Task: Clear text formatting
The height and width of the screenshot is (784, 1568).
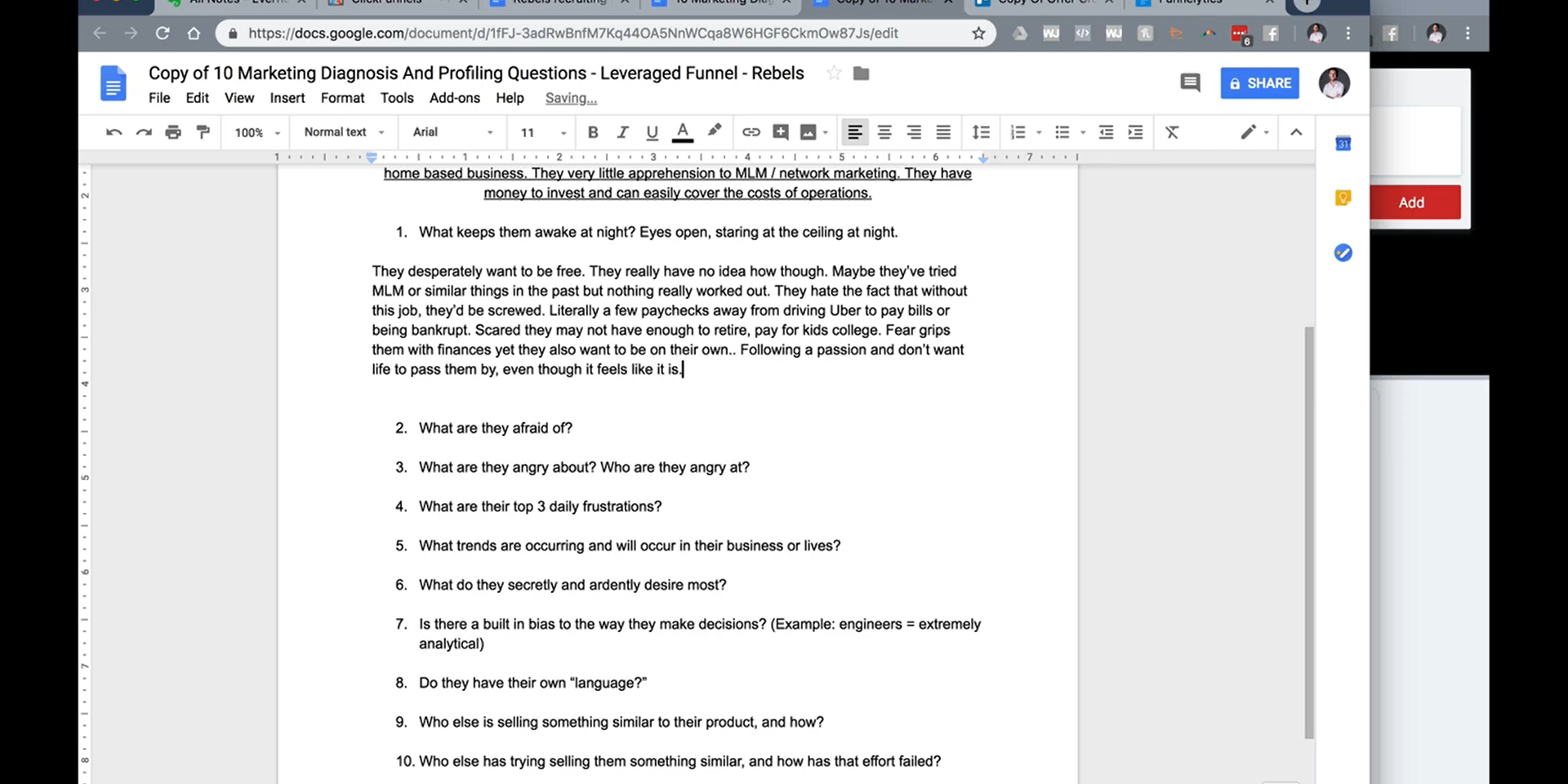Action: (1172, 132)
